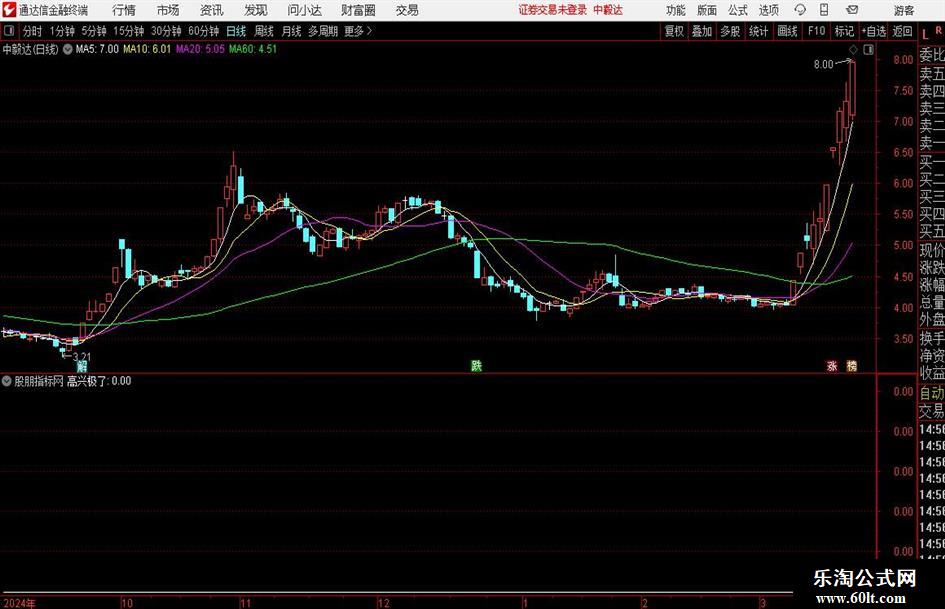
Task: Open the mail envelope icon
Action: (x=852, y=10)
